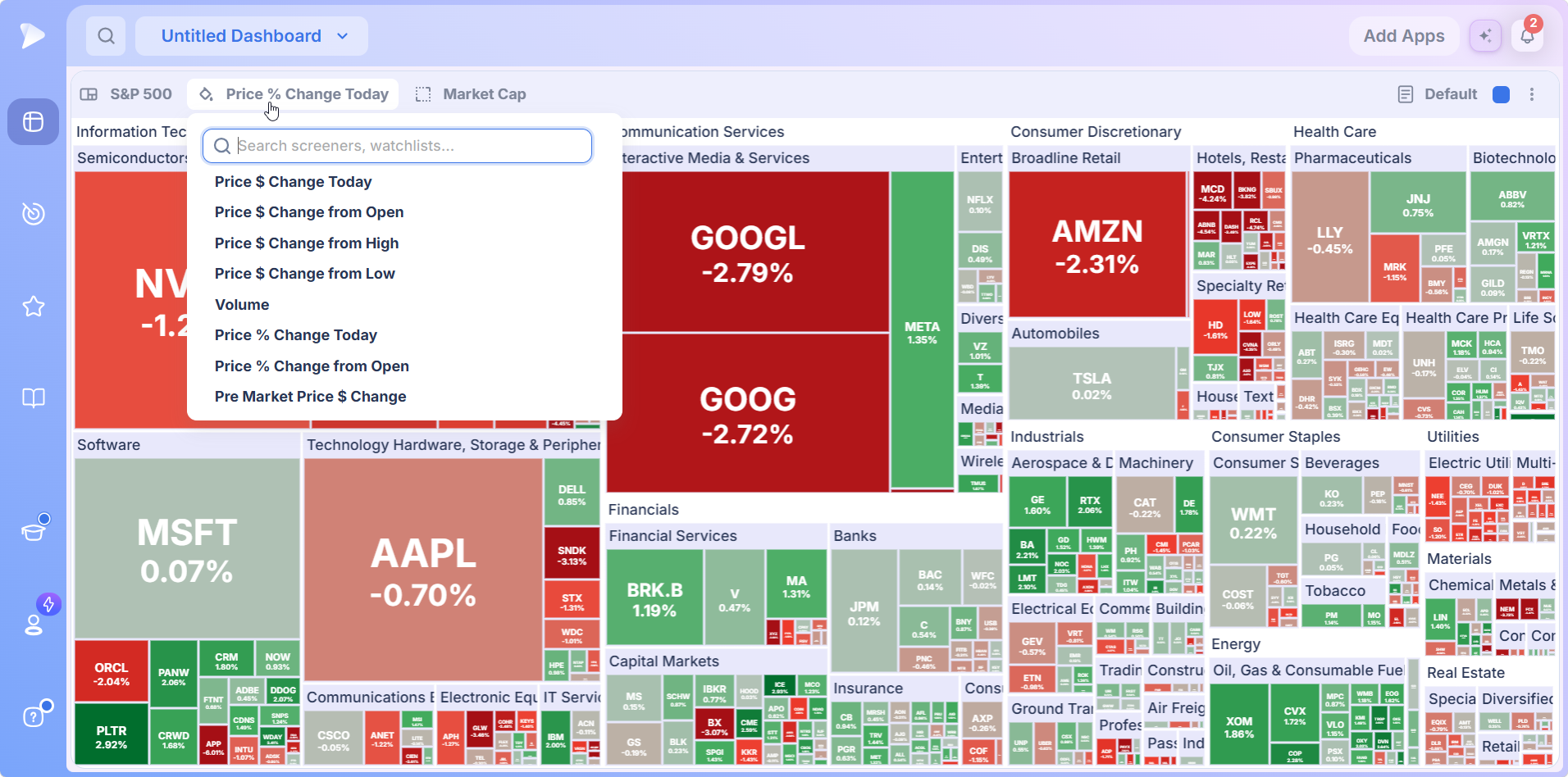Screen dimensions: 1568x777
Task: Select the Materials sector heading
Action: [1459, 559]
